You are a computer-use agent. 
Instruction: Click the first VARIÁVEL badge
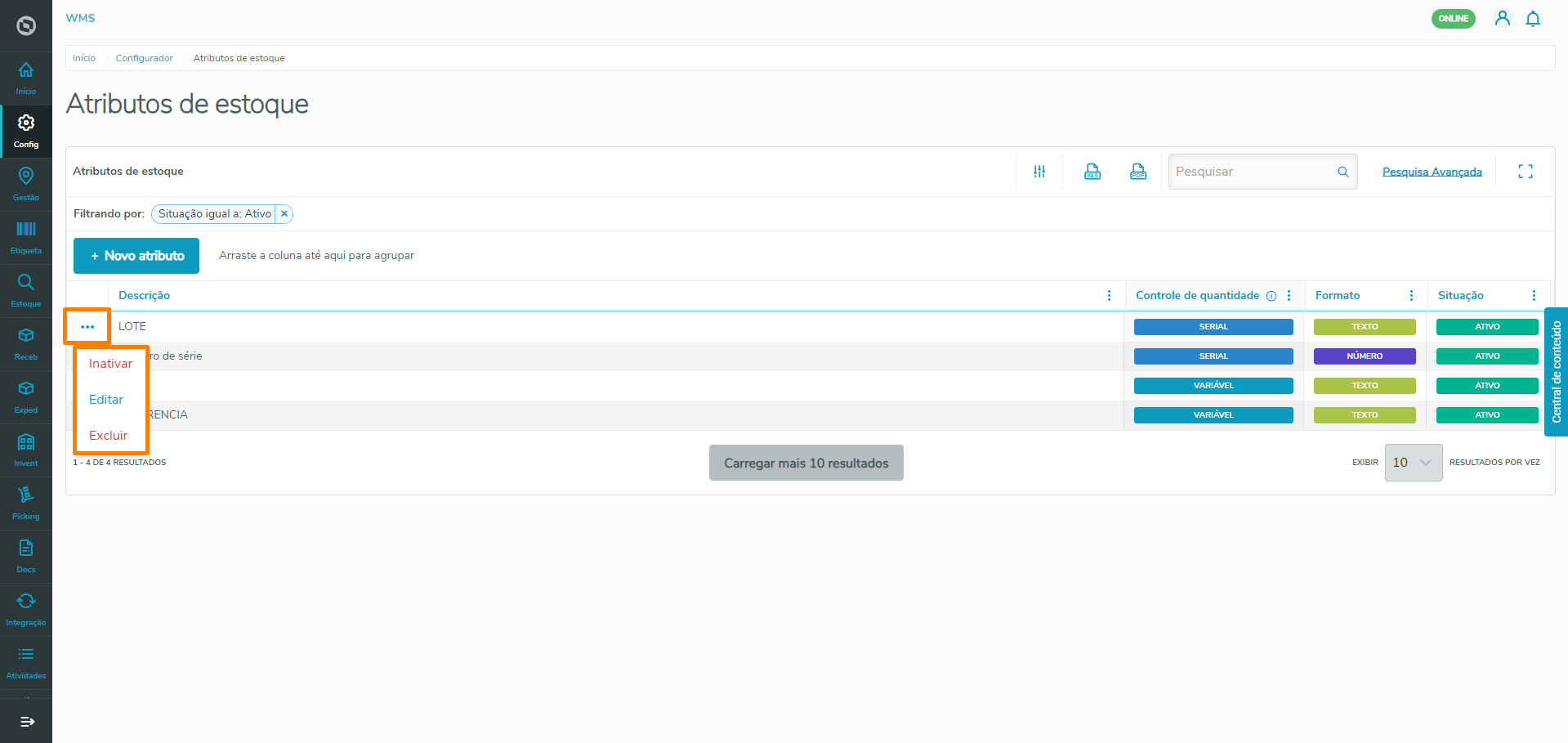point(1213,386)
